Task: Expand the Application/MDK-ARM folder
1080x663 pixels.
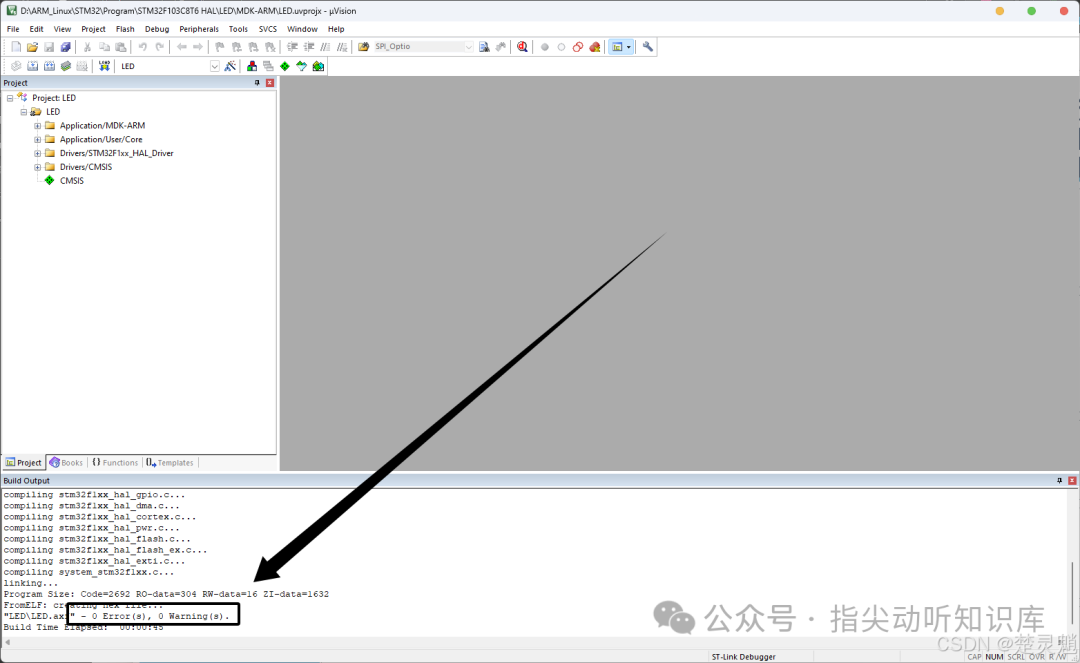Action: pyautogui.click(x=38, y=125)
